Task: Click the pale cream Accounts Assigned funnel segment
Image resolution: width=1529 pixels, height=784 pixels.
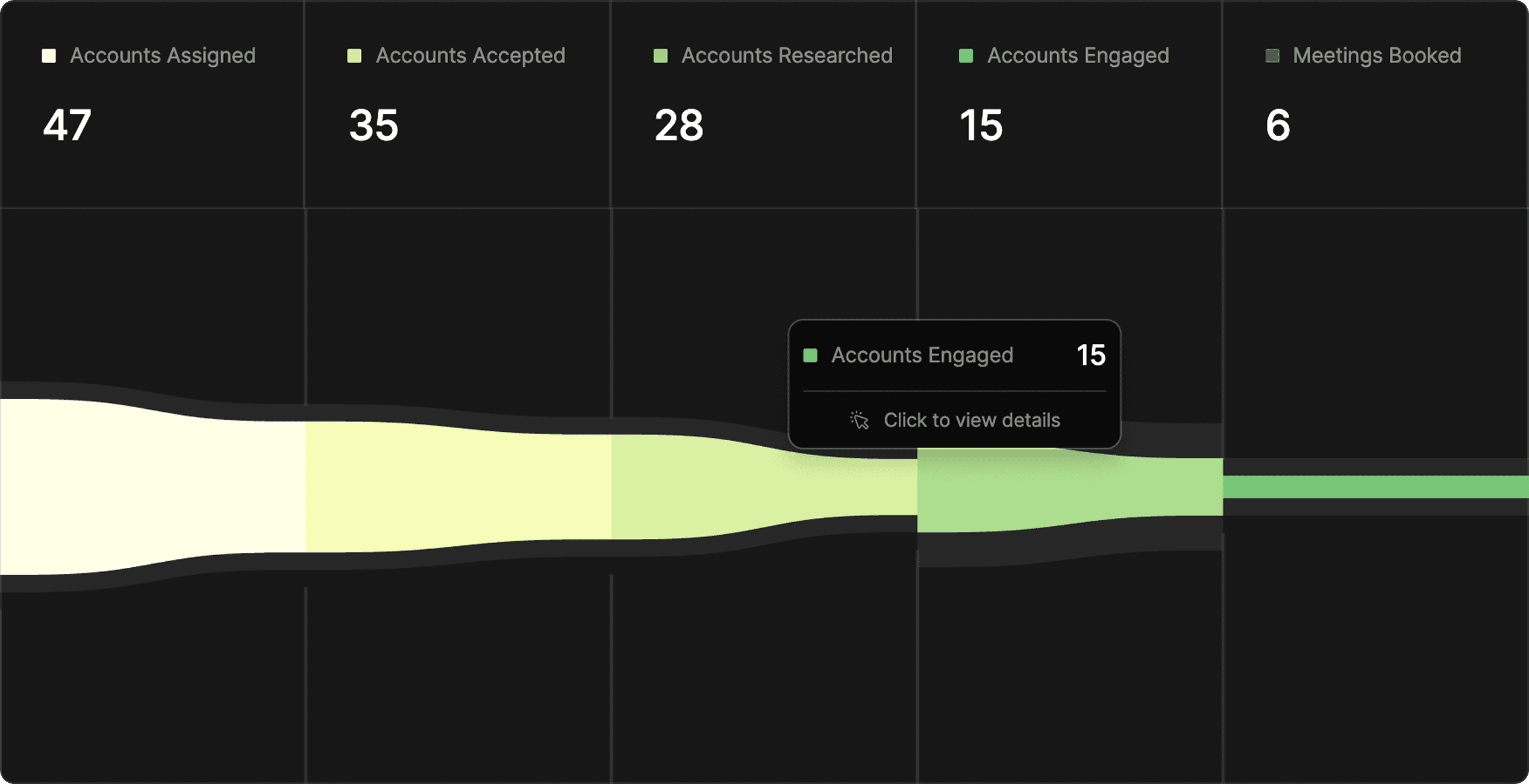Action: [x=151, y=487]
